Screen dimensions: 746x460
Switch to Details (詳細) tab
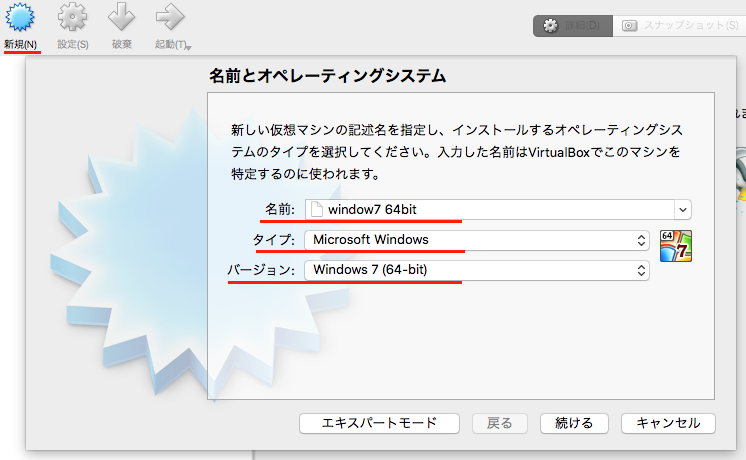pos(573,25)
